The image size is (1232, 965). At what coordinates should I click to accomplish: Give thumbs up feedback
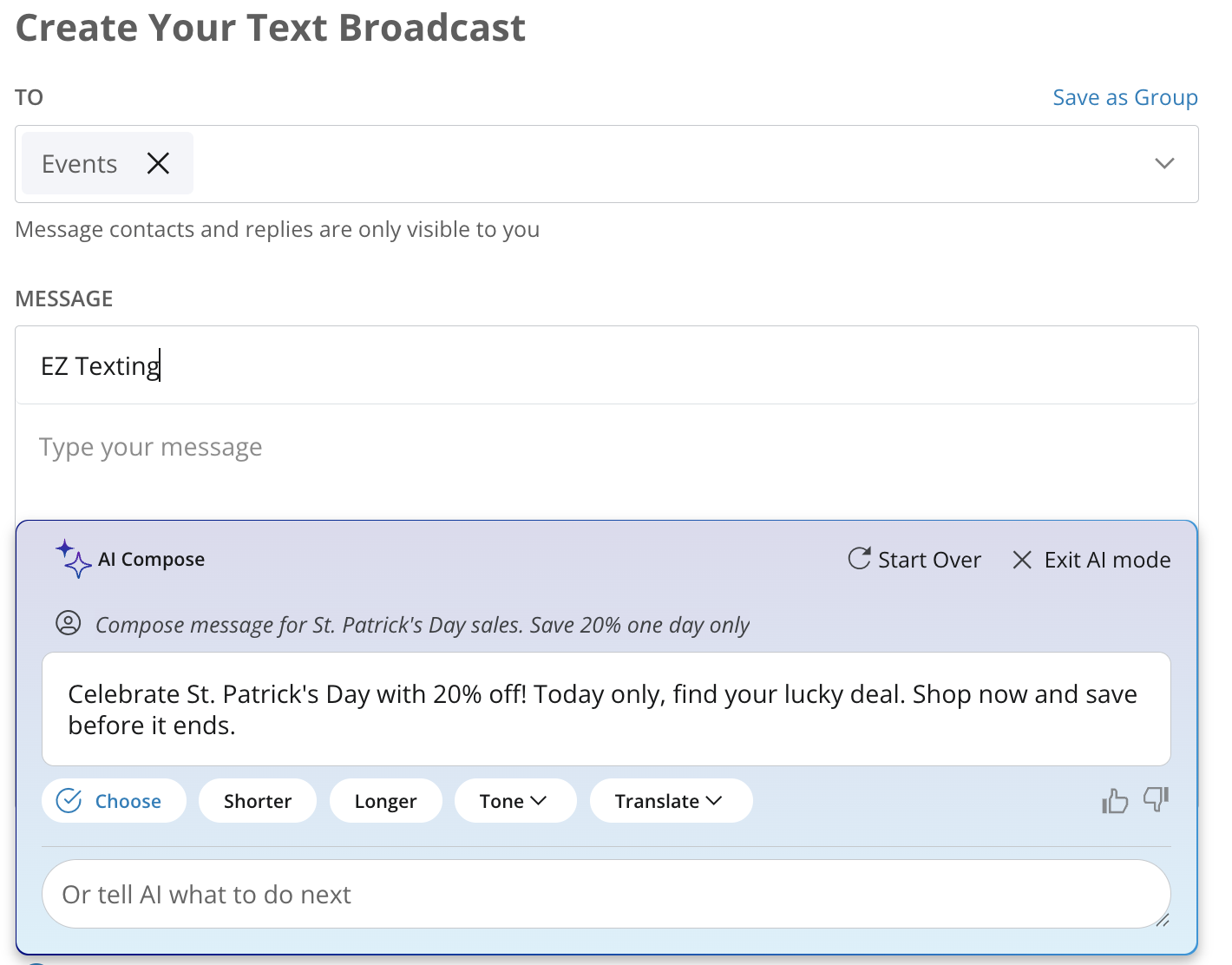[x=1115, y=800]
